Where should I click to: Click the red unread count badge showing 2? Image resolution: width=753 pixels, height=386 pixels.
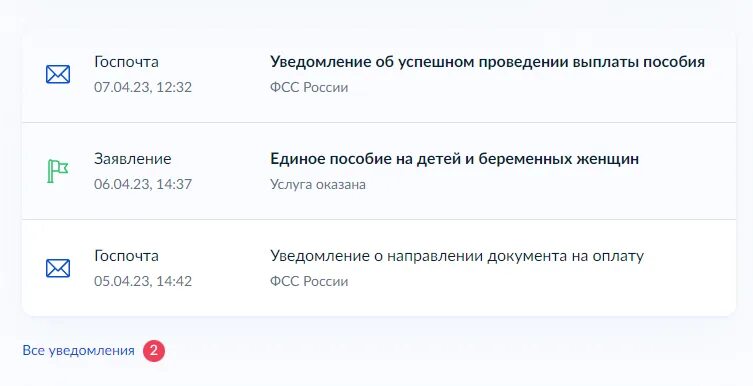(x=154, y=350)
